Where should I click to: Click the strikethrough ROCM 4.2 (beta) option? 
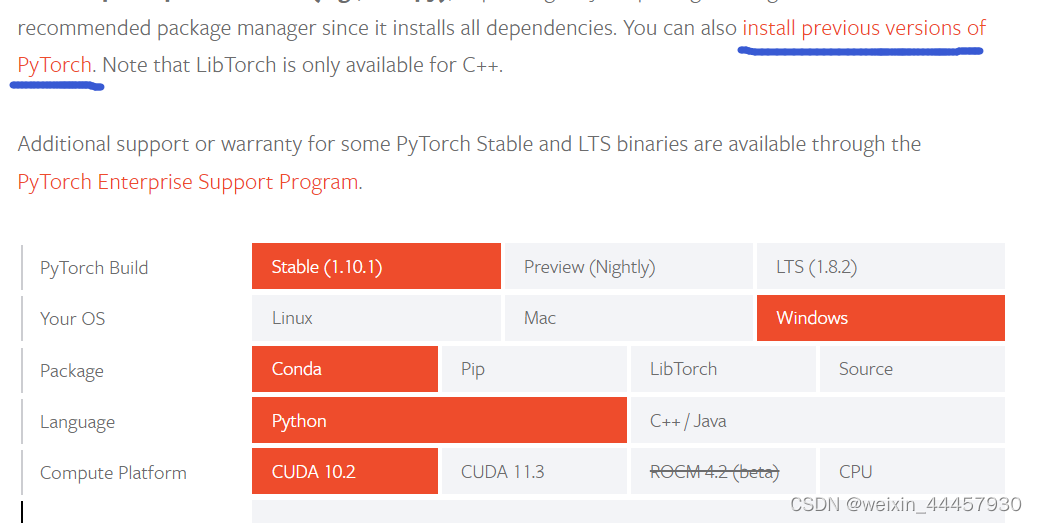(723, 471)
